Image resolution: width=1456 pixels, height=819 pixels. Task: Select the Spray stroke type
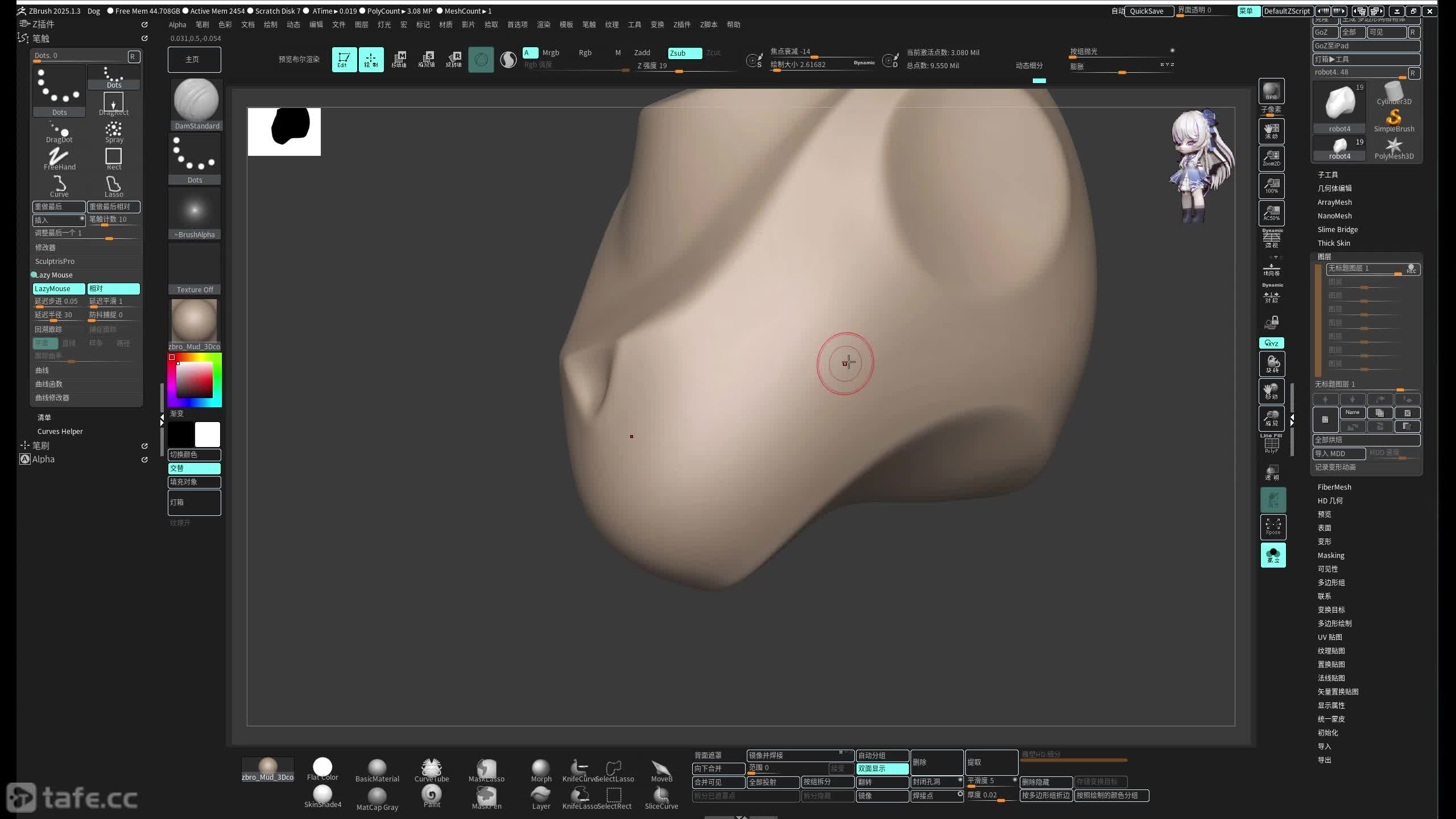[114, 132]
